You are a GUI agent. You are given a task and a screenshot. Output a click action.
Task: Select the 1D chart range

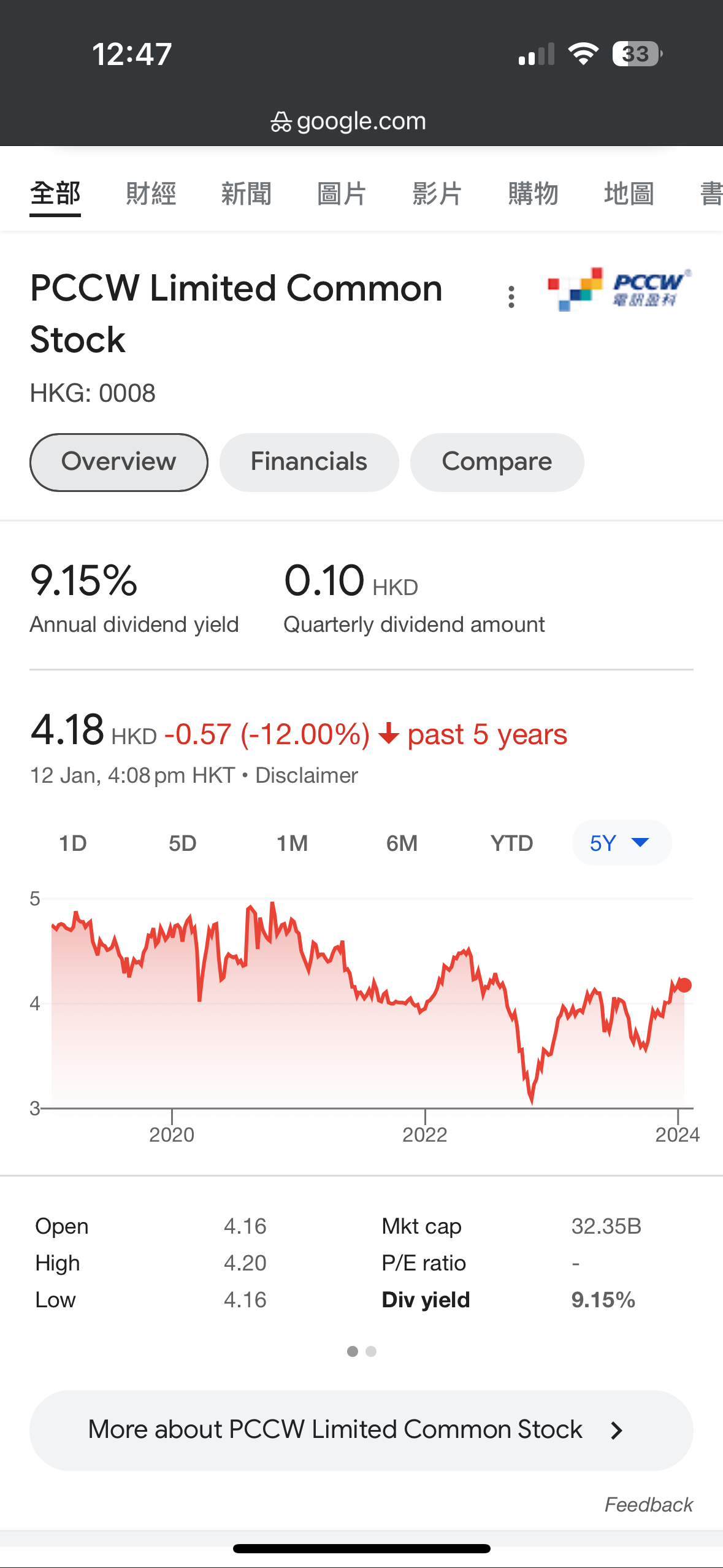[72, 843]
